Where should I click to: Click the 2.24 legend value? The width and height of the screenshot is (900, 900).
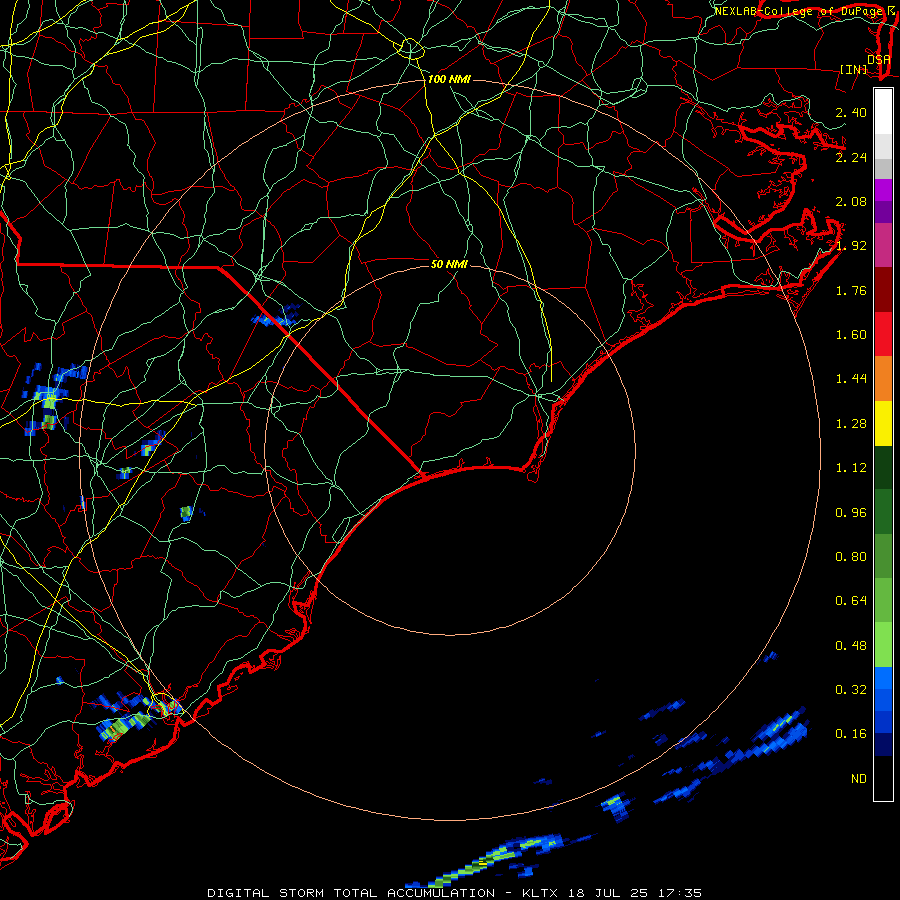click(851, 157)
